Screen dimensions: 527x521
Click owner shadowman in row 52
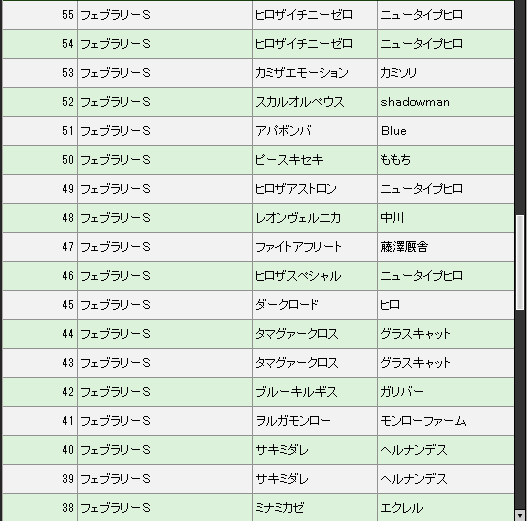tap(415, 102)
